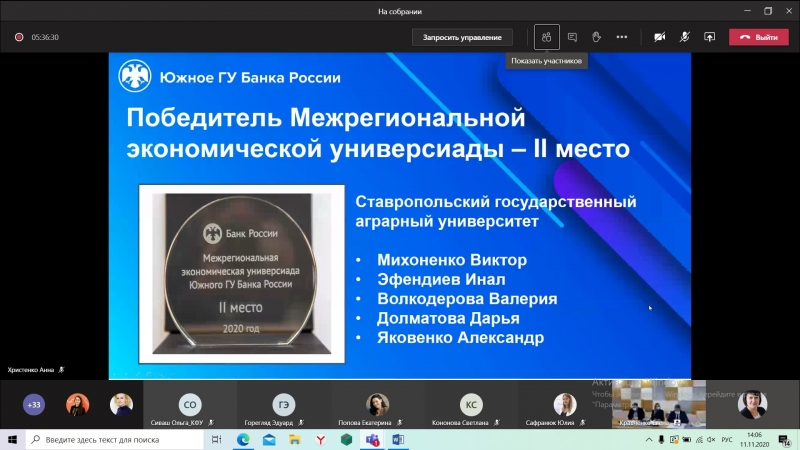Launch Microsoft Edge from taskbar

(x=243, y=439)
